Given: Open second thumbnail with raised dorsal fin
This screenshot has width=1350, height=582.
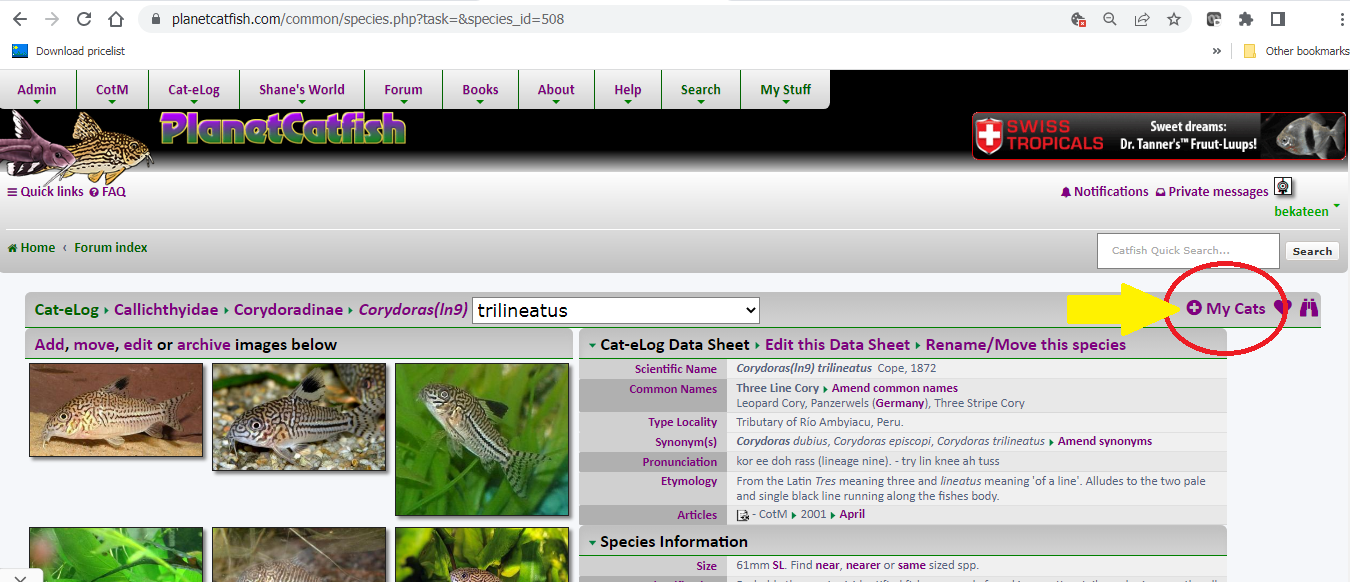Looking at the screenshot, I should [x=299, y=417].
